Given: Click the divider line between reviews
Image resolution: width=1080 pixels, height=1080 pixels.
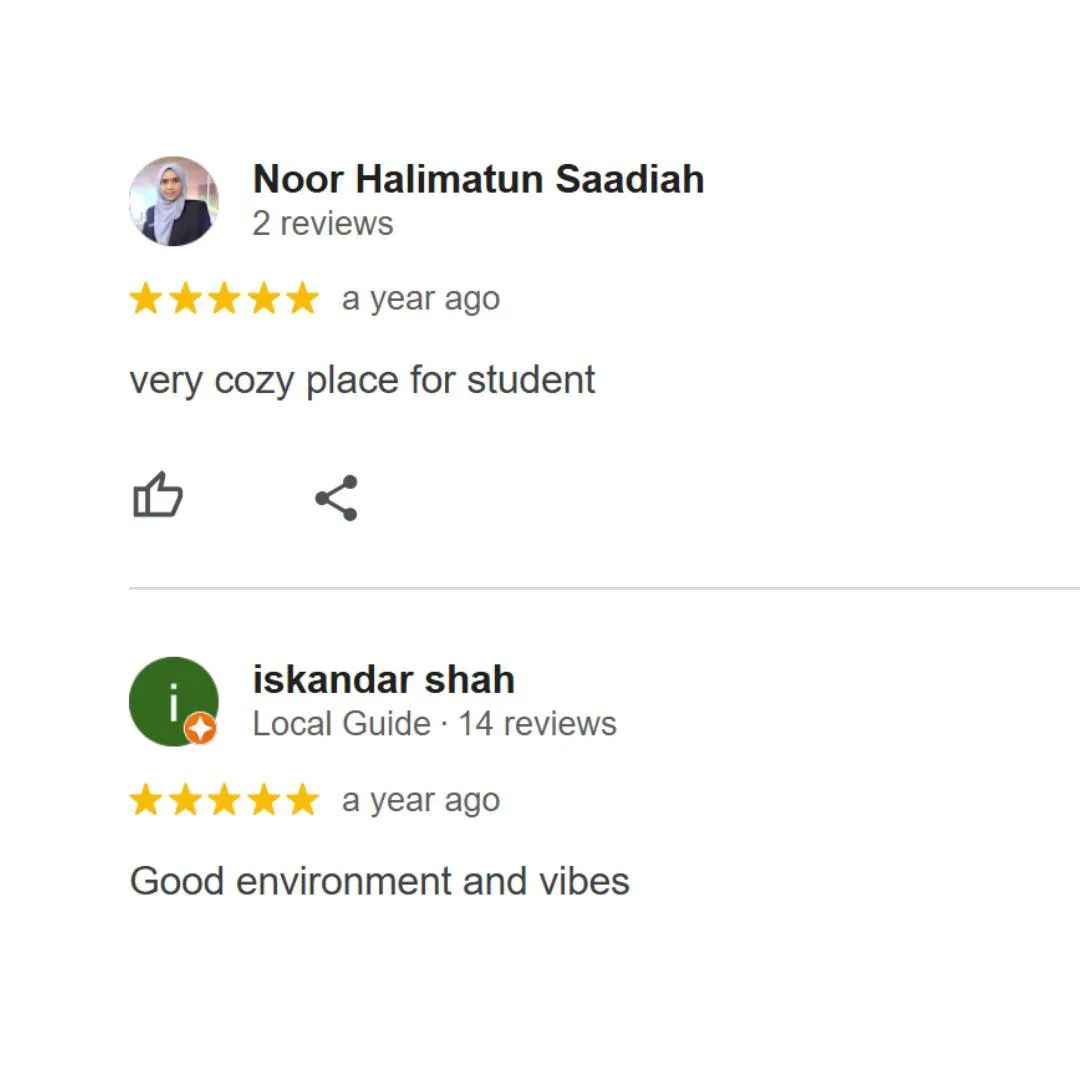Looking at the screenshot, I should (x=604, y=588).
